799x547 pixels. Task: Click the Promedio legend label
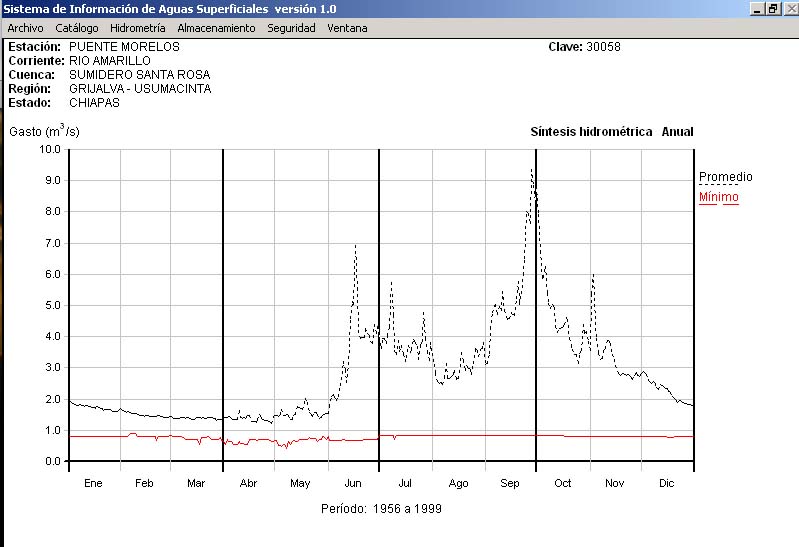point(725,177)
